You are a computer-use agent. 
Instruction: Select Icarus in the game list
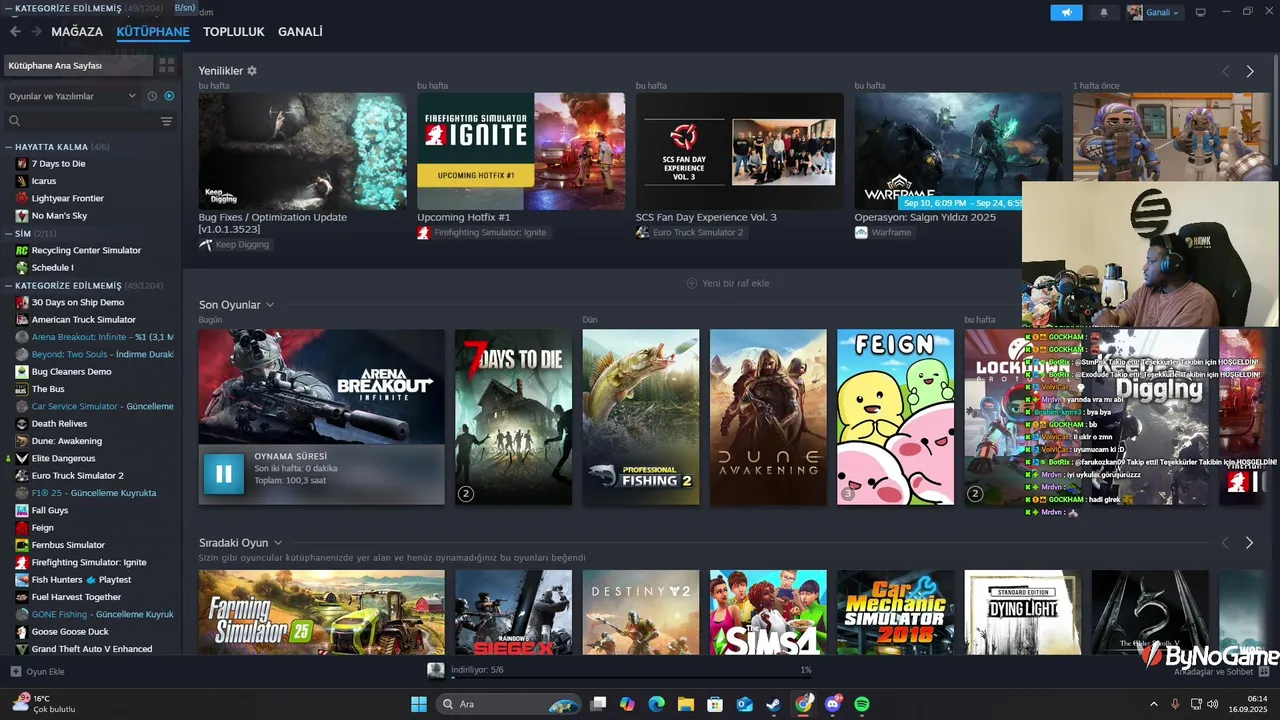pos(44,181)
